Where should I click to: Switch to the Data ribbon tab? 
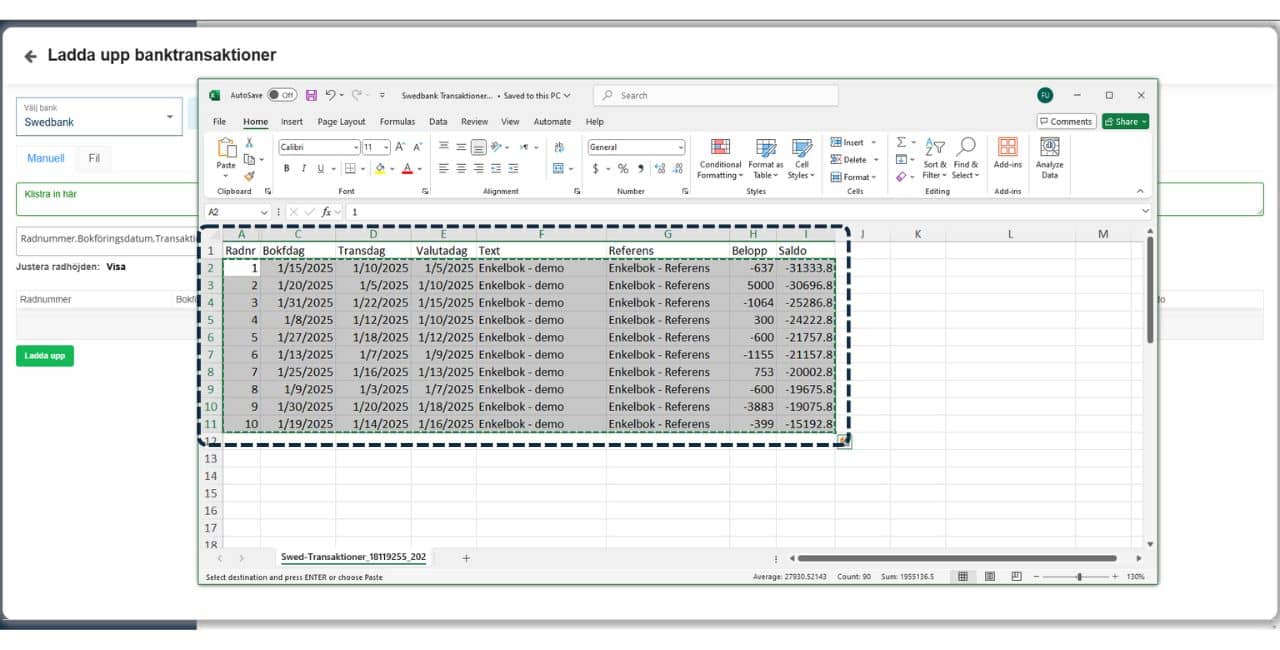438,122
